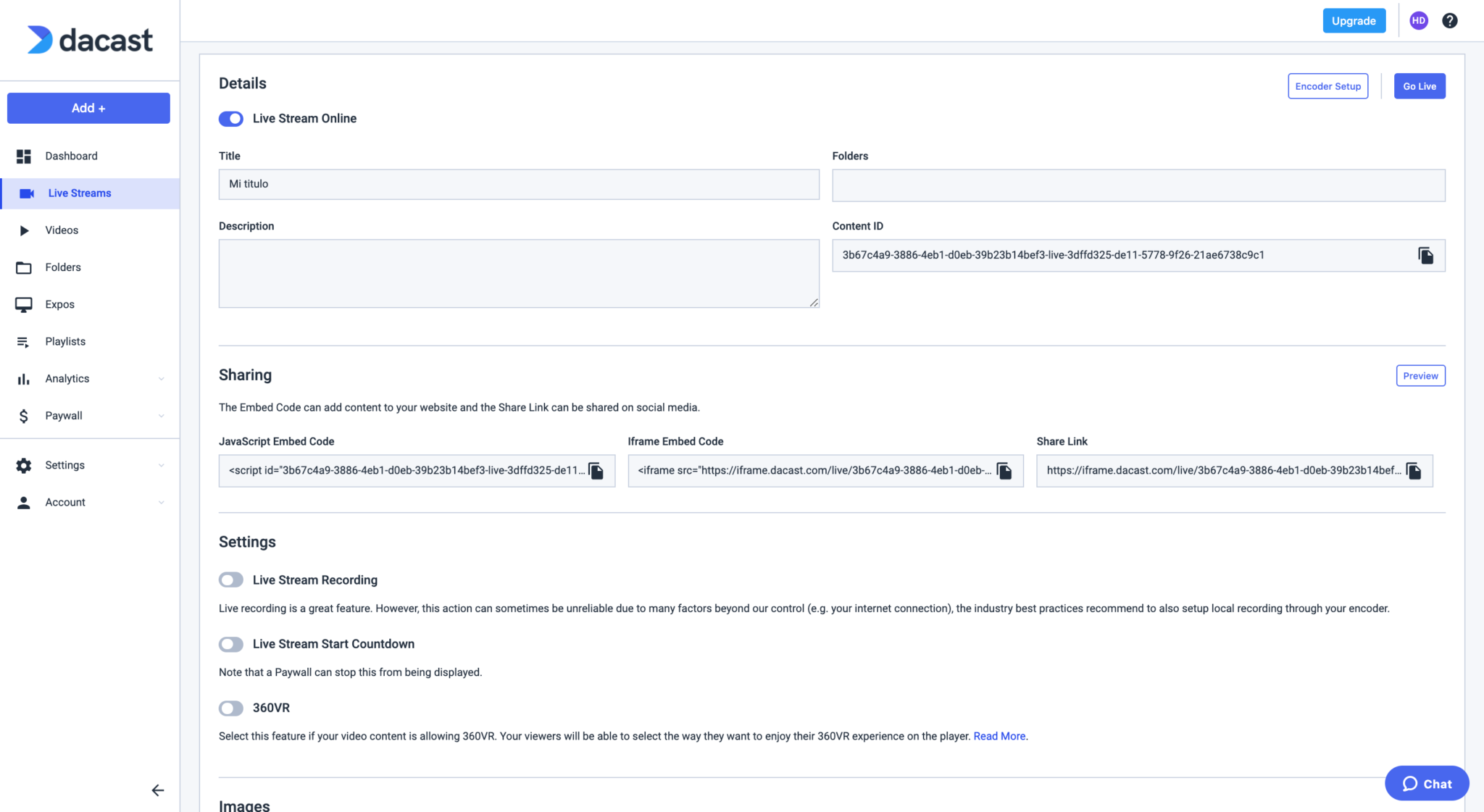1484x812 pixels.
Task: Open the help question mark icon
Action: point(1449,21)
